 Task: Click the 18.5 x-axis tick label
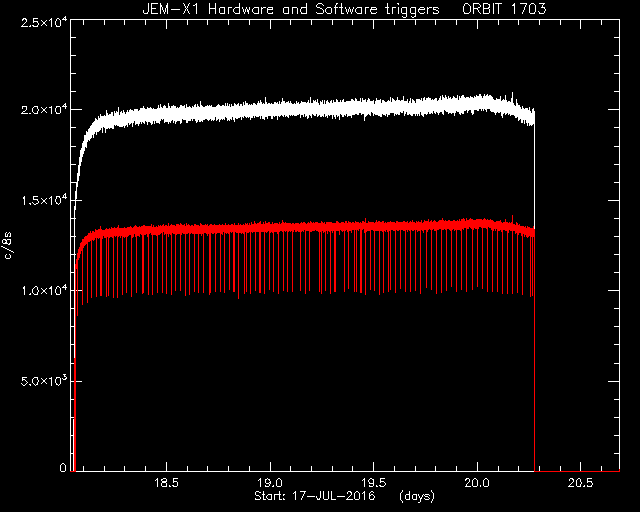coord(167,483)
